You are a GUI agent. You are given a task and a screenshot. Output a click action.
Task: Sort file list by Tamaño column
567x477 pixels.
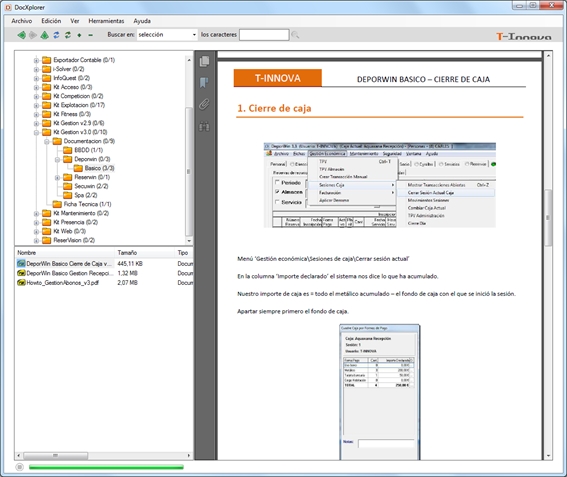tap(145, 253)
